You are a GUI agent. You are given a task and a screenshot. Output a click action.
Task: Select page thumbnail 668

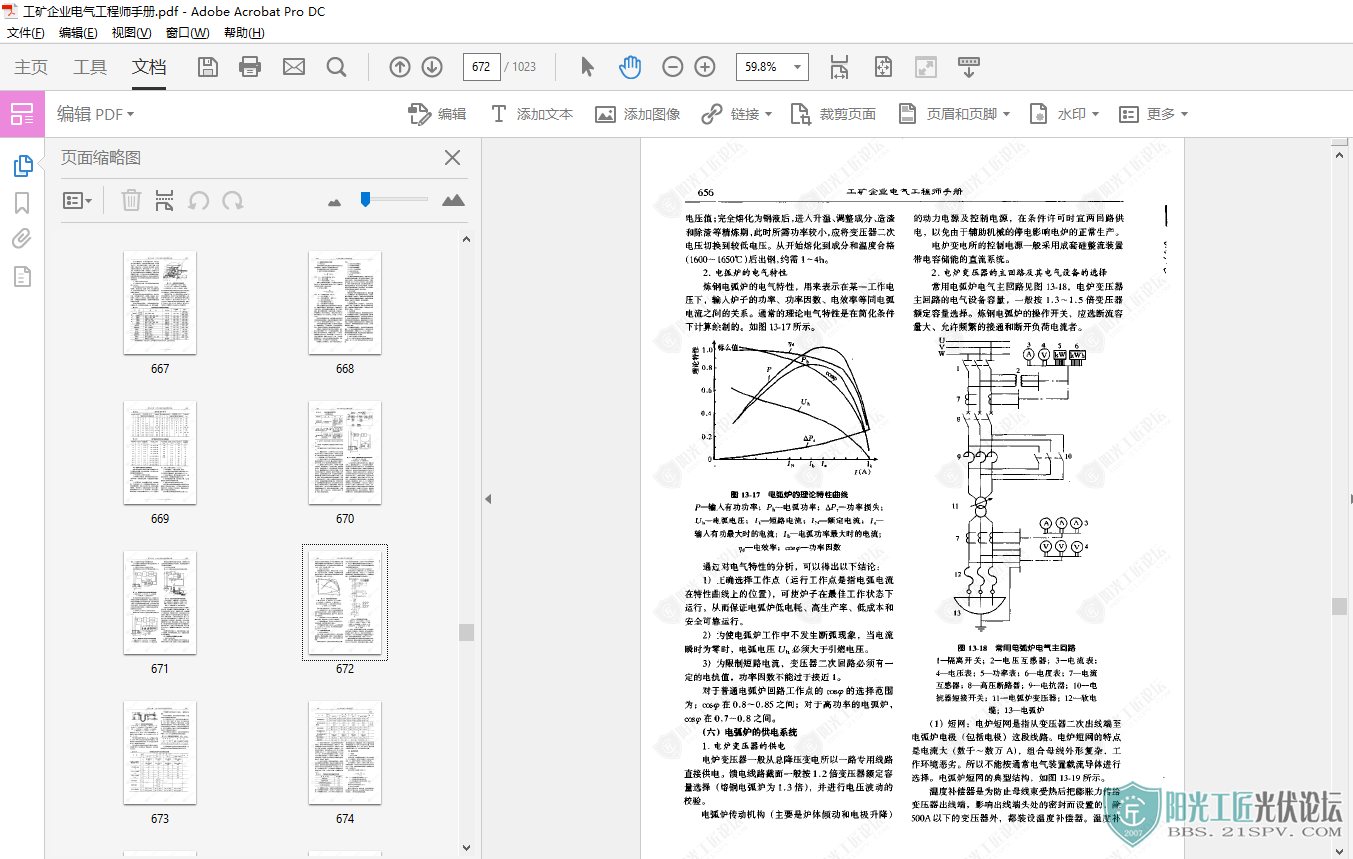point(345,302)
